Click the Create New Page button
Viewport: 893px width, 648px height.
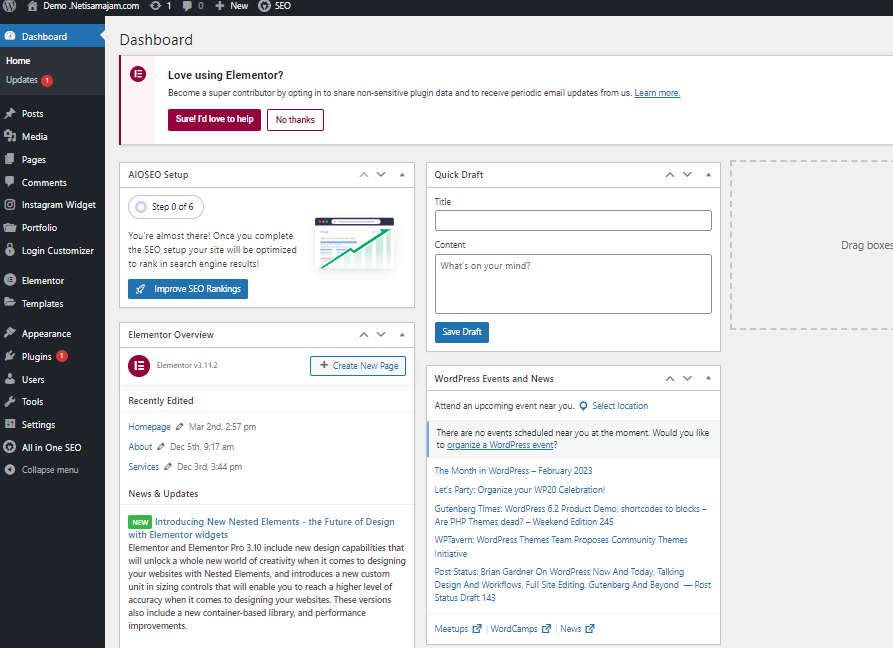[x=358, y=366]
